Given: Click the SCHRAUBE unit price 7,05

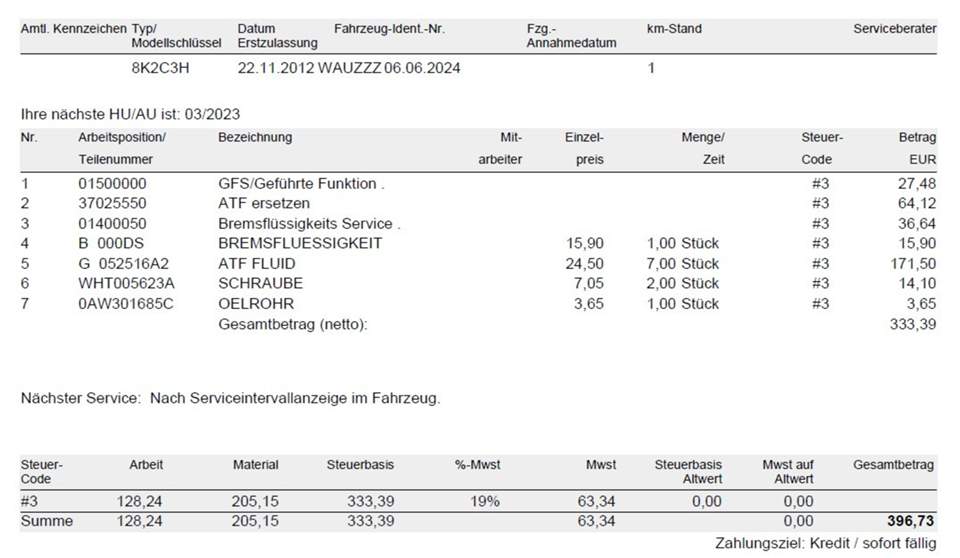Looking at the screenshot, I should coord(588,284).
